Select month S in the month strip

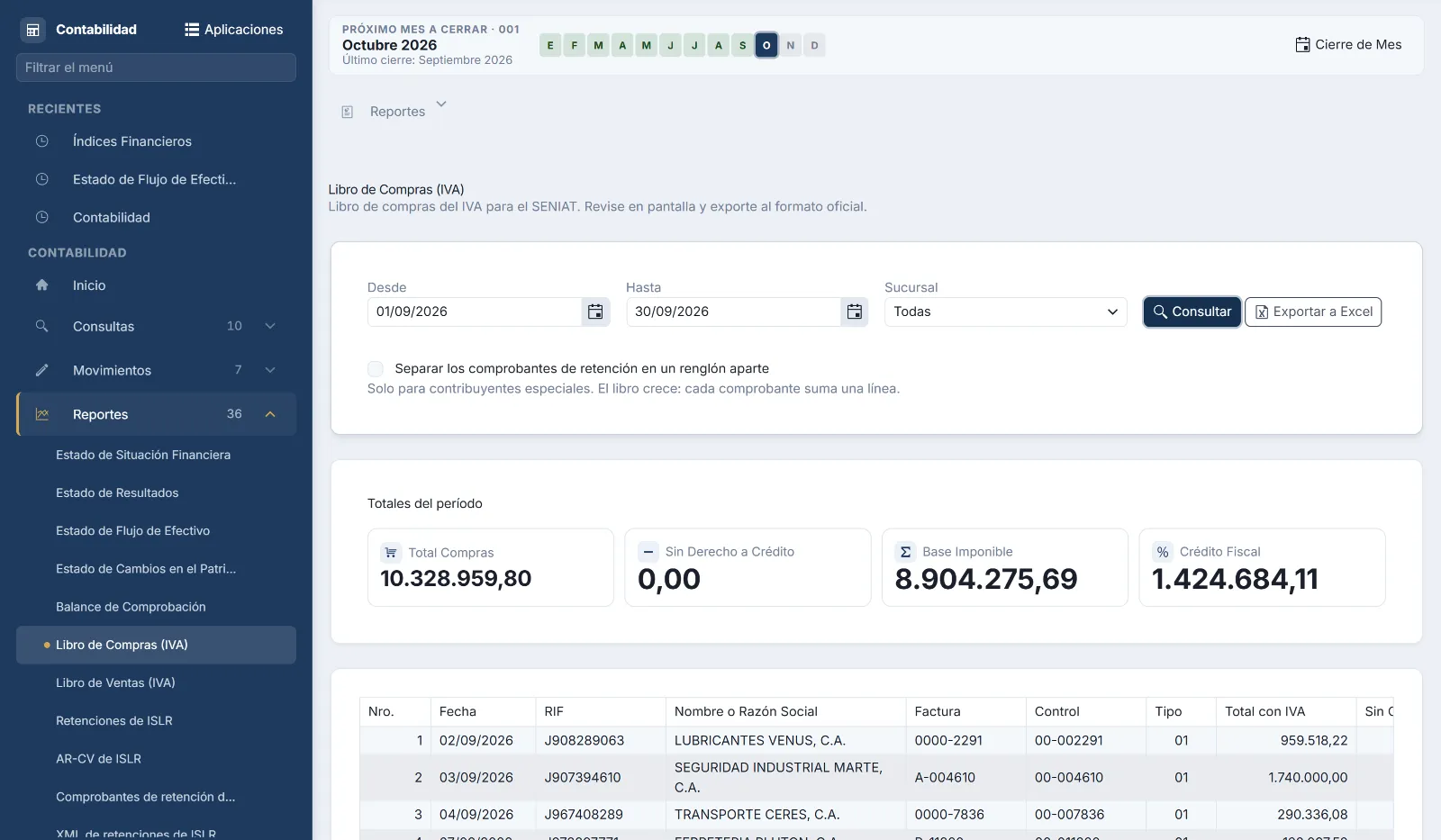coord(742,45)
